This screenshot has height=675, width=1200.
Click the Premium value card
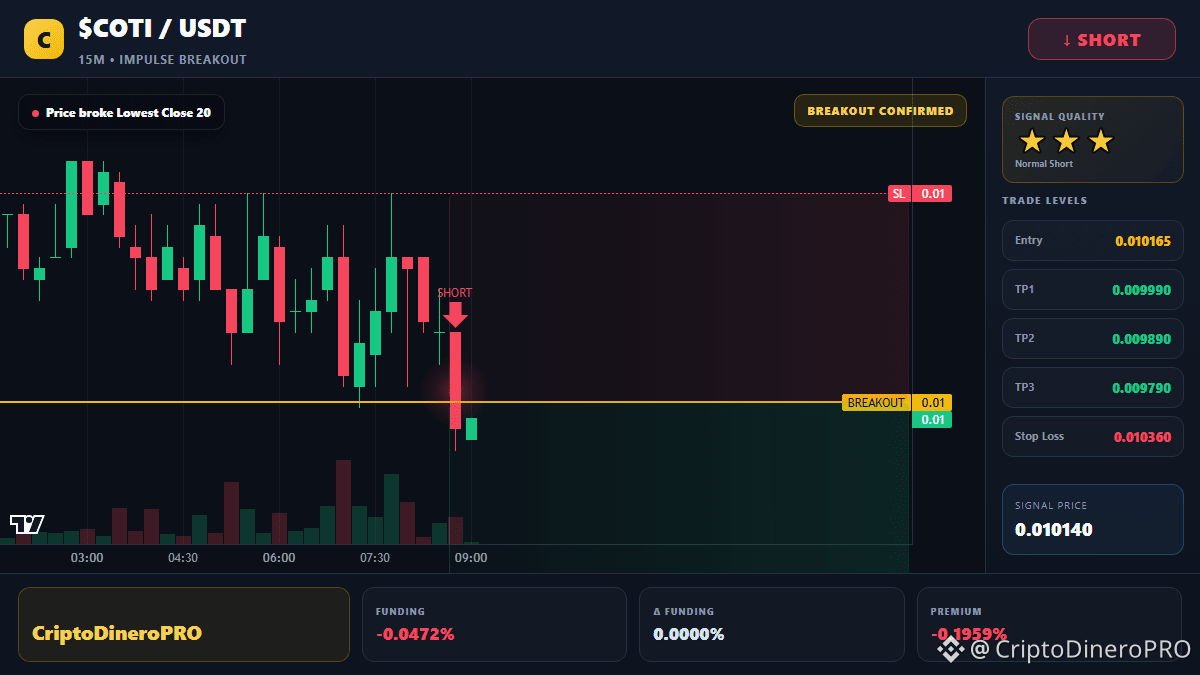coord(1049,624)
